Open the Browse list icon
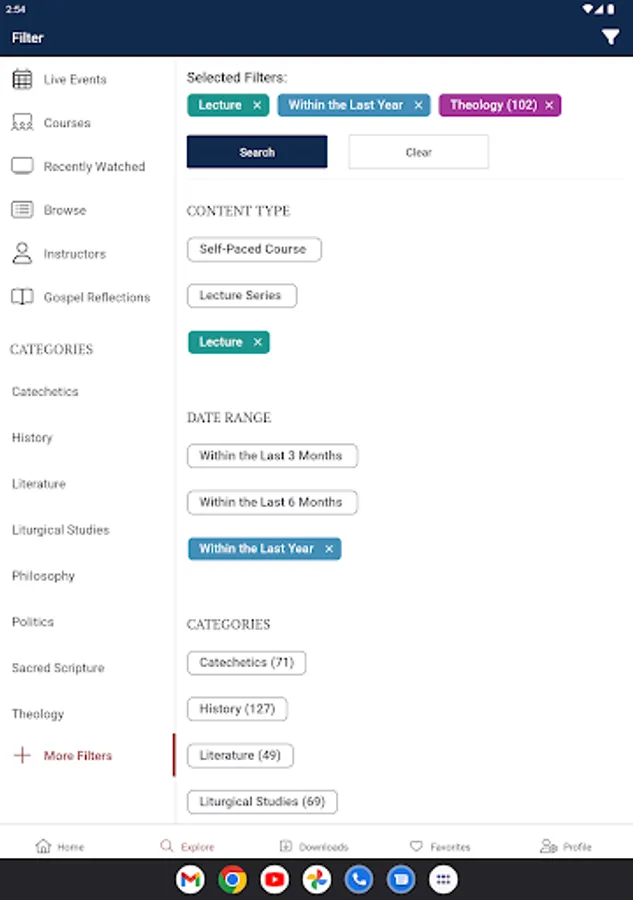Screen dimensions: 633x900 click(22, 210)
